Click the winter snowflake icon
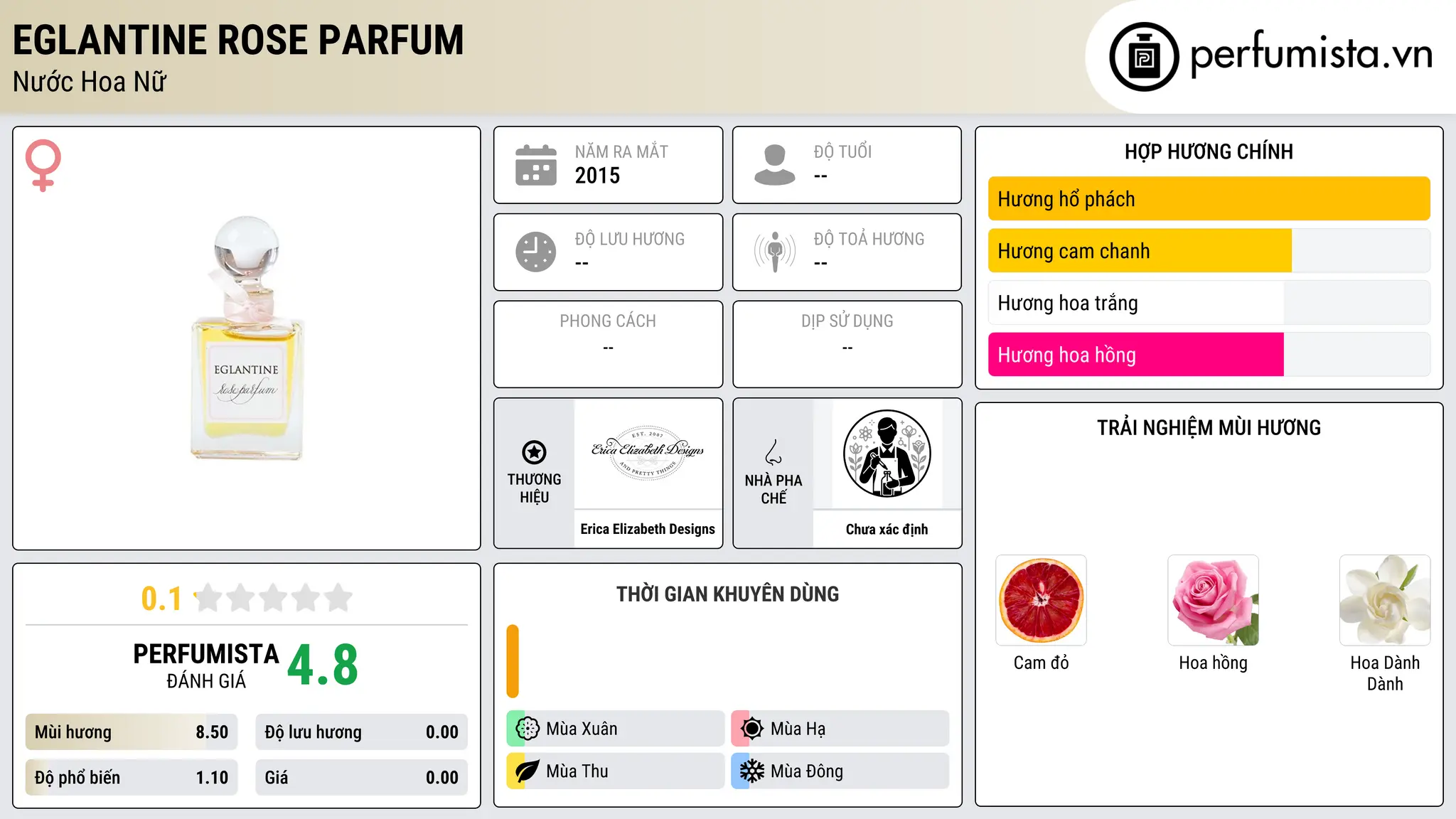1456x819 pixels. pyautogui.click(x=752, y=771)
